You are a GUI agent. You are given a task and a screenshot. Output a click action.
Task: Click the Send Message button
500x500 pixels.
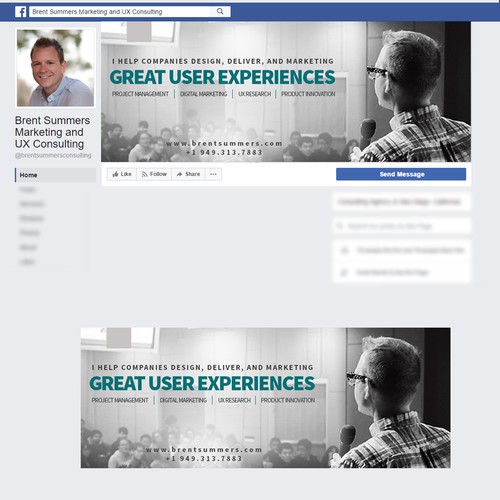coord(401,174)
